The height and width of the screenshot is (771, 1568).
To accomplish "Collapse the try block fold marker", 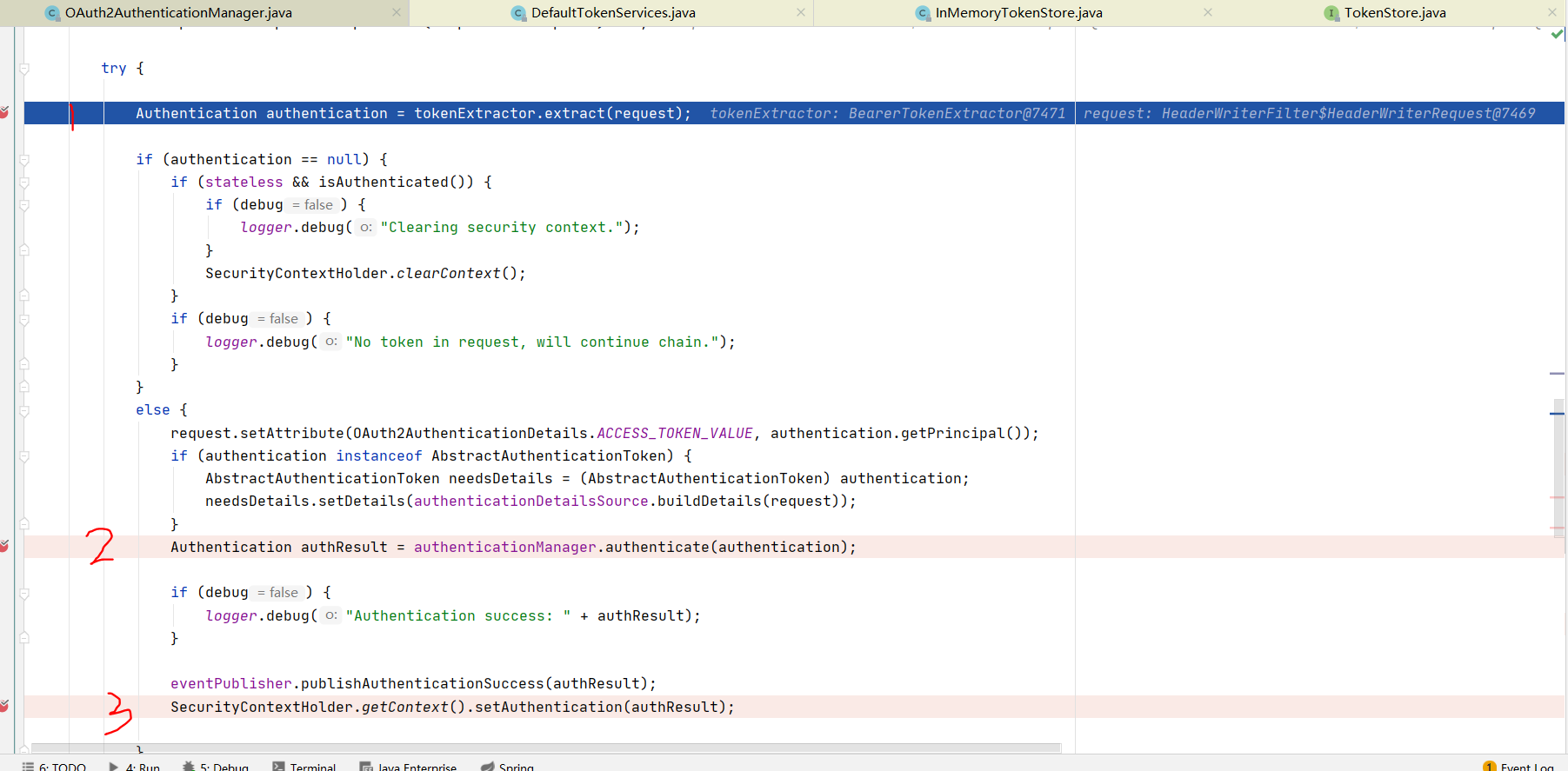I will tap(24, 69).
